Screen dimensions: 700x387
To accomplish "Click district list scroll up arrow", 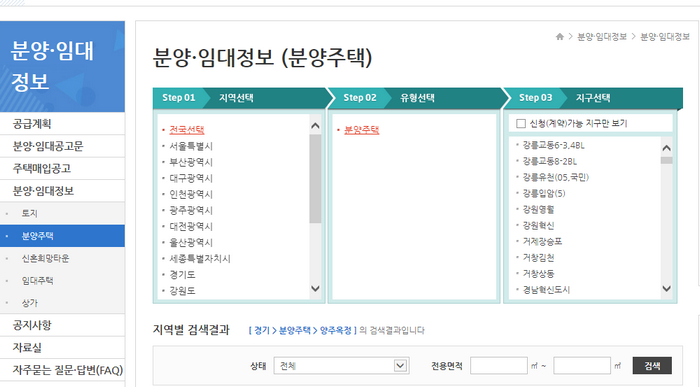I will click(x=667, y=148).
